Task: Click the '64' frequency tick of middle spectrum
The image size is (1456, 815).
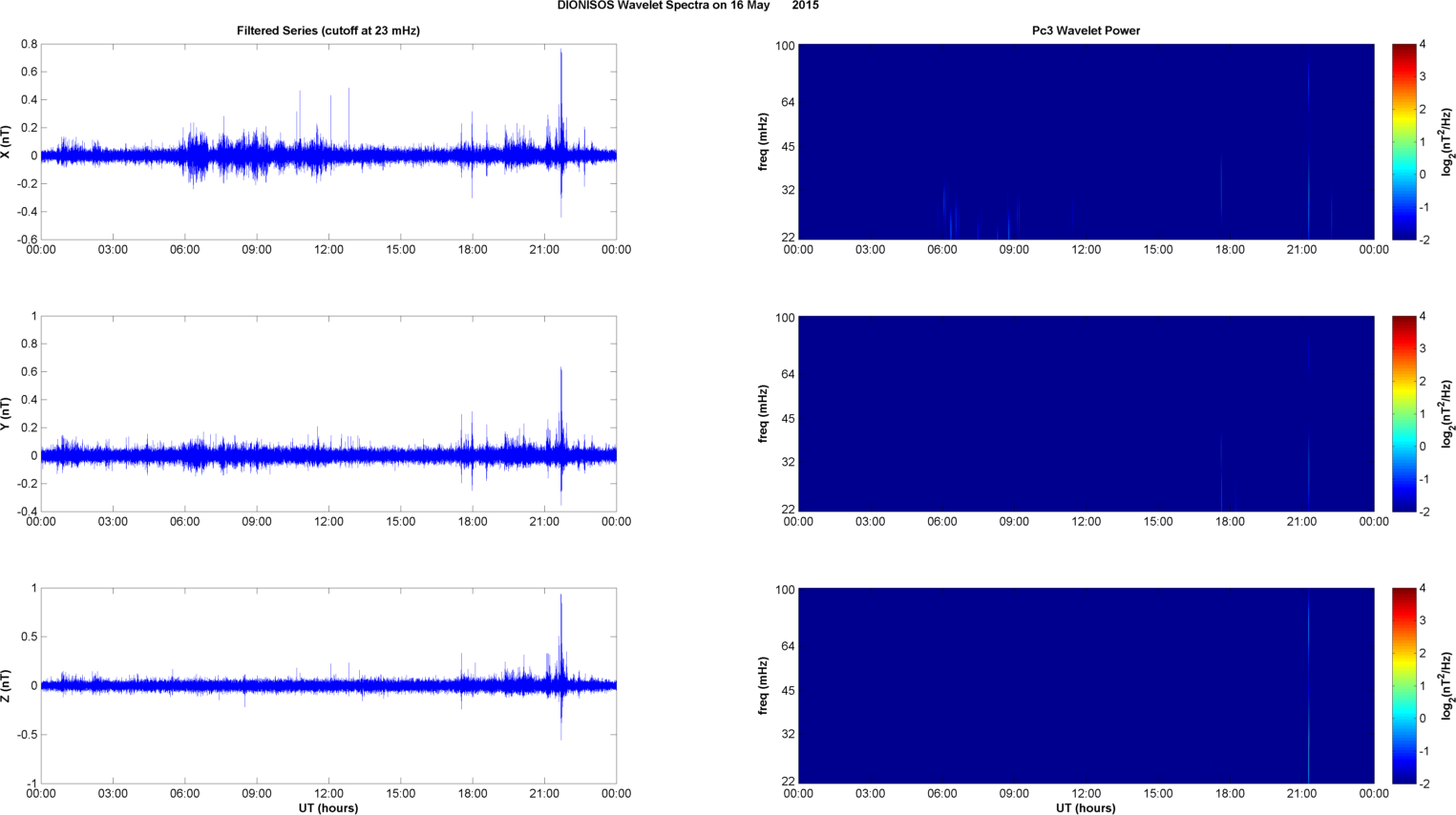Action: (788, 374)
